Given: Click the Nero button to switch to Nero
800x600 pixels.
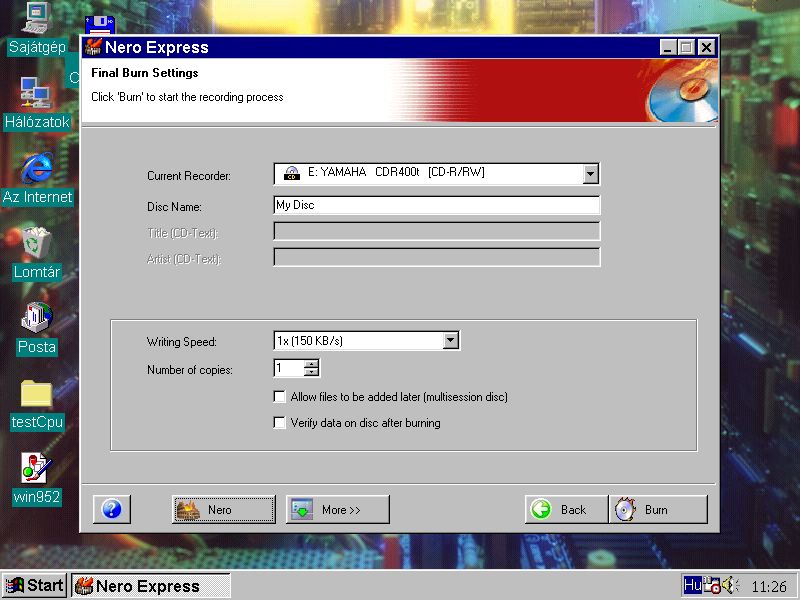Looking at the screenshot, I should (x=224, y=509).
